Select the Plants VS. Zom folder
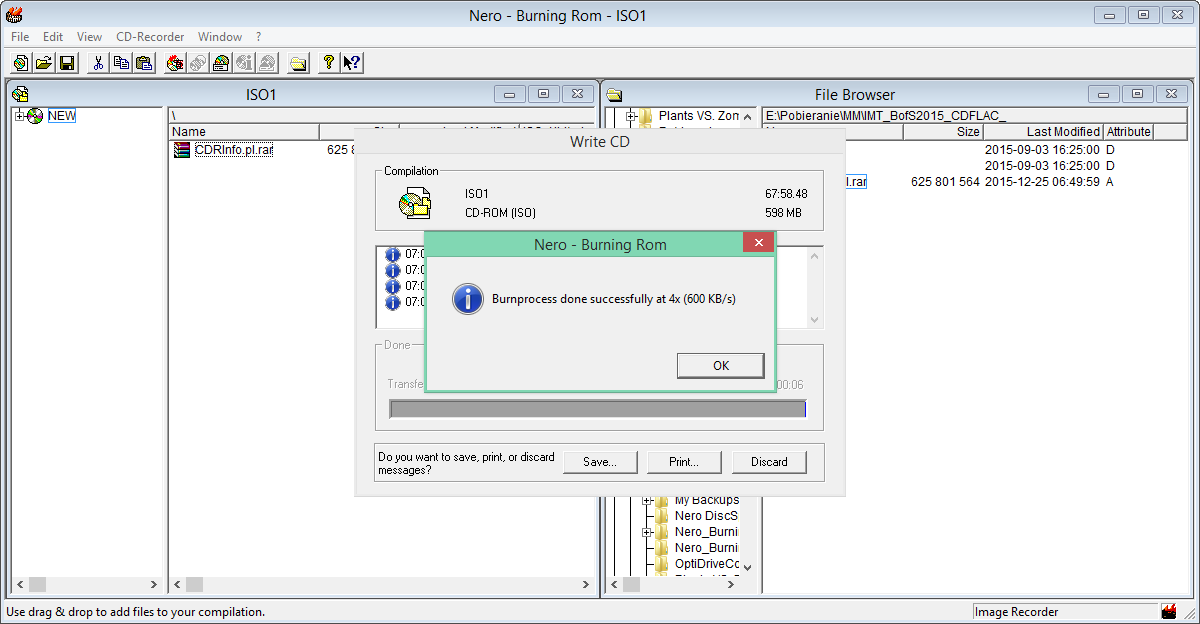This screenshot has width=1200, height=624. [x=699, y=116]
